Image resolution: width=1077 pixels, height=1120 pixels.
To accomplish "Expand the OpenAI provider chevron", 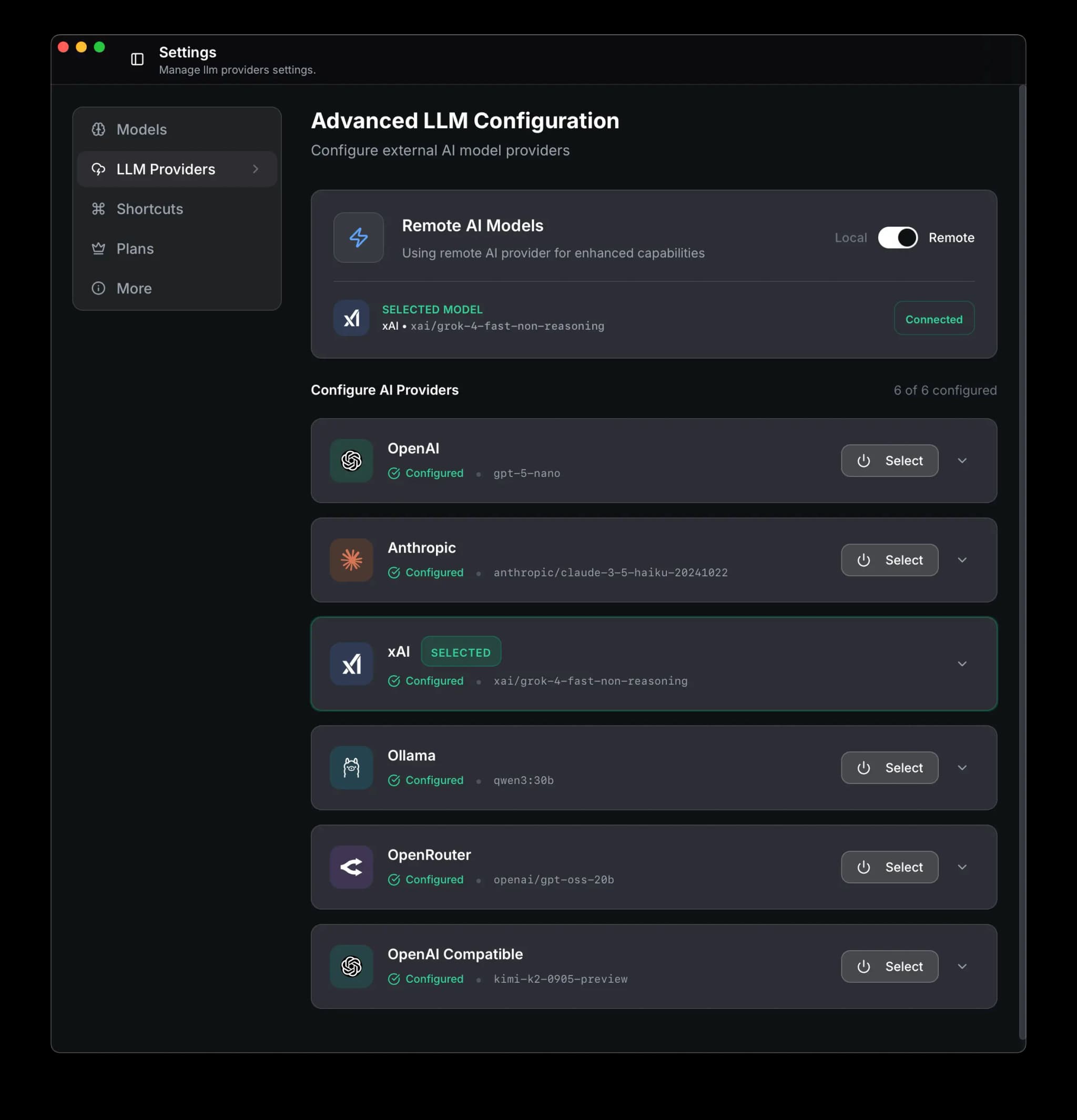I will pos(962,461).
